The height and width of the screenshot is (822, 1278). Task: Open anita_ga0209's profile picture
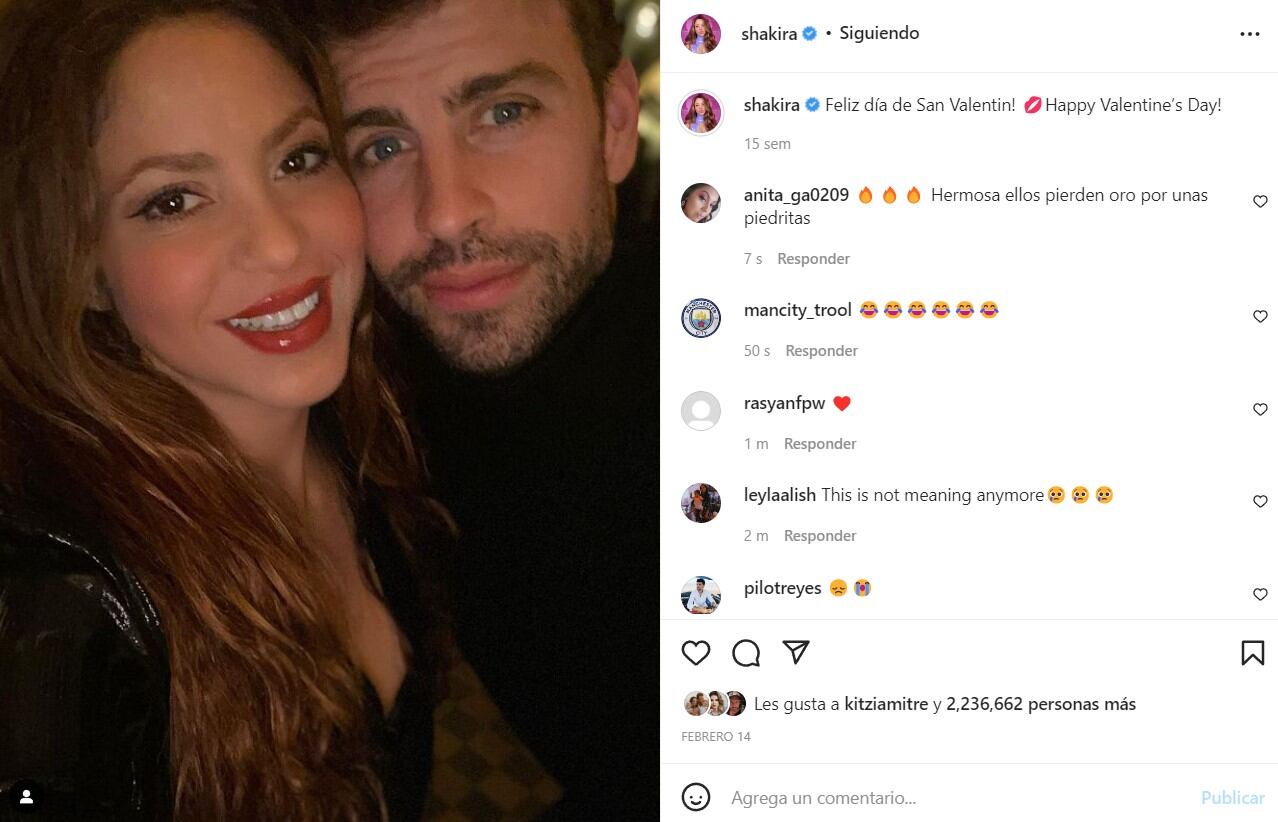coord(701,203)
